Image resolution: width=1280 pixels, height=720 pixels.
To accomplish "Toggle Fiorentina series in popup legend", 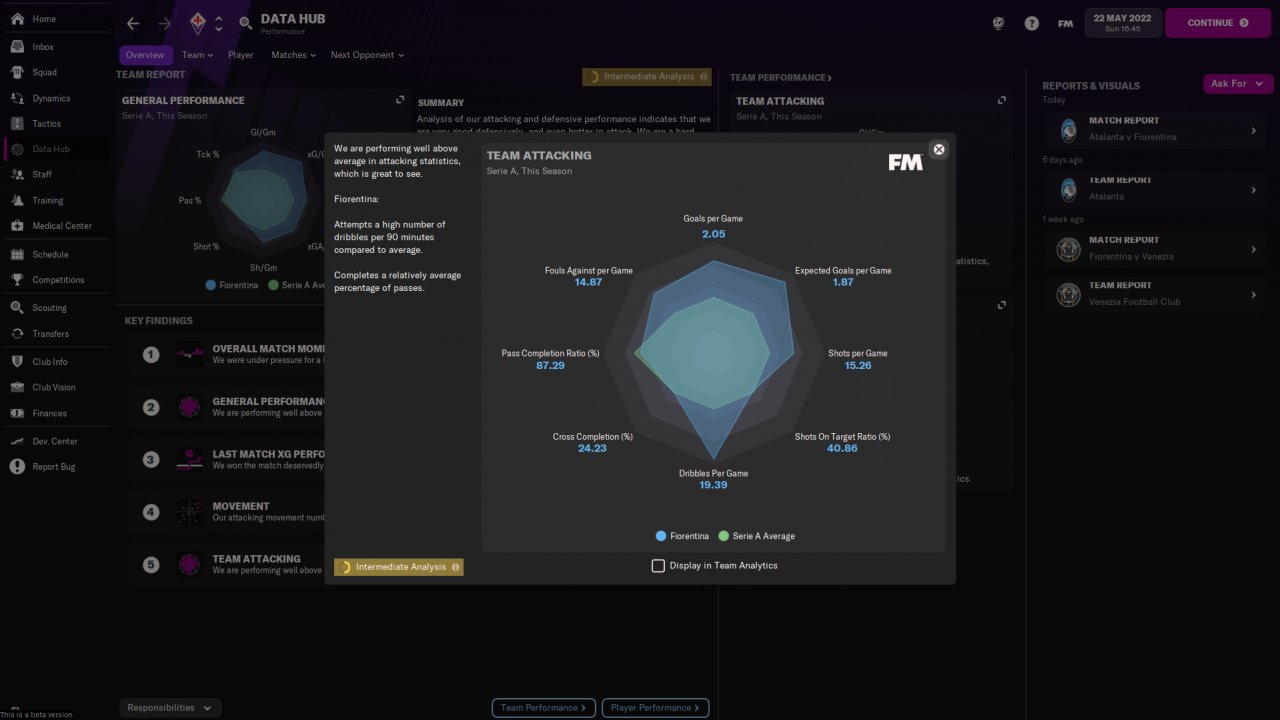I will pos(682,536).
